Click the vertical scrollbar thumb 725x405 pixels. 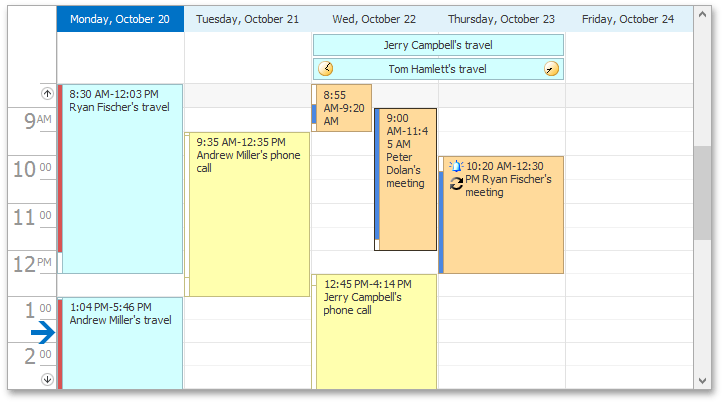click(702, 193)
